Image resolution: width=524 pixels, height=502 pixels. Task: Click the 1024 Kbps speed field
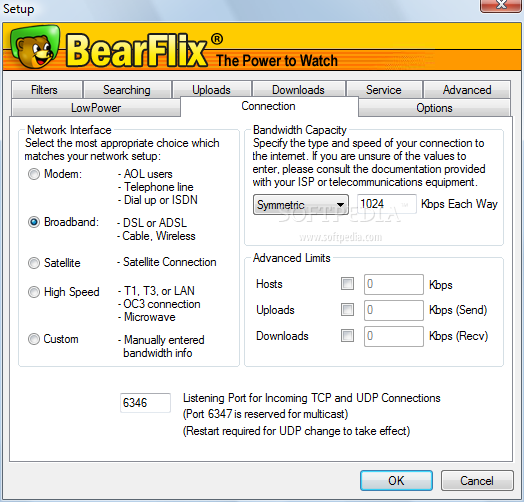click(387, 204)
